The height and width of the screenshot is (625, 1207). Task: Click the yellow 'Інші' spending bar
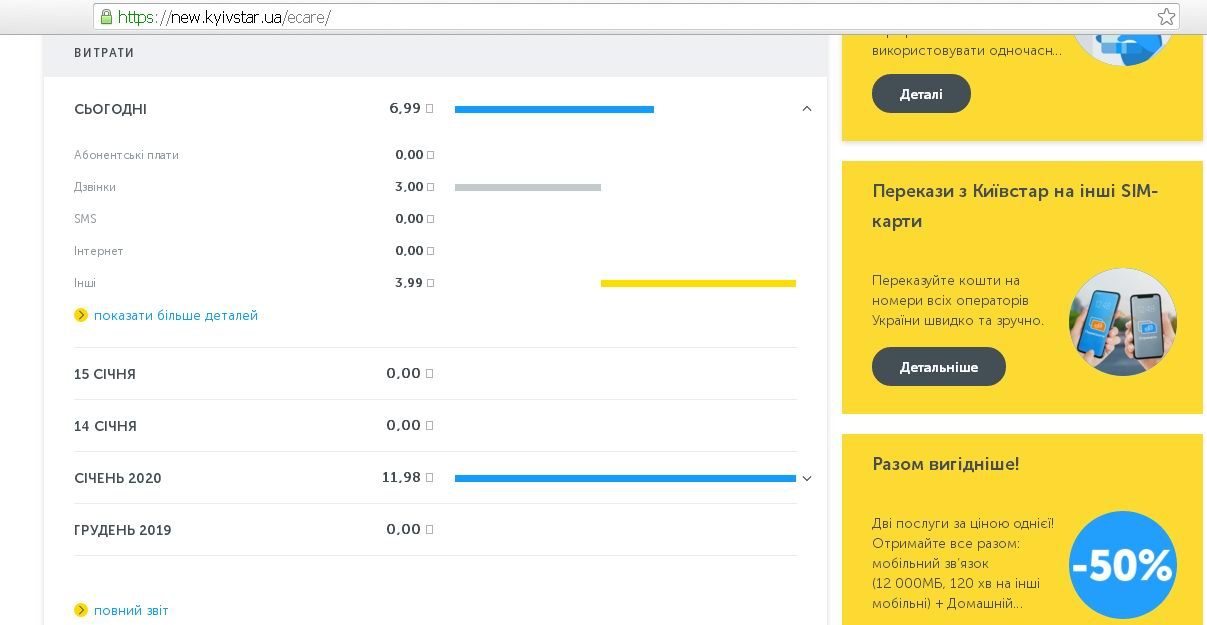pyautogui.click(x=698, y=283)
